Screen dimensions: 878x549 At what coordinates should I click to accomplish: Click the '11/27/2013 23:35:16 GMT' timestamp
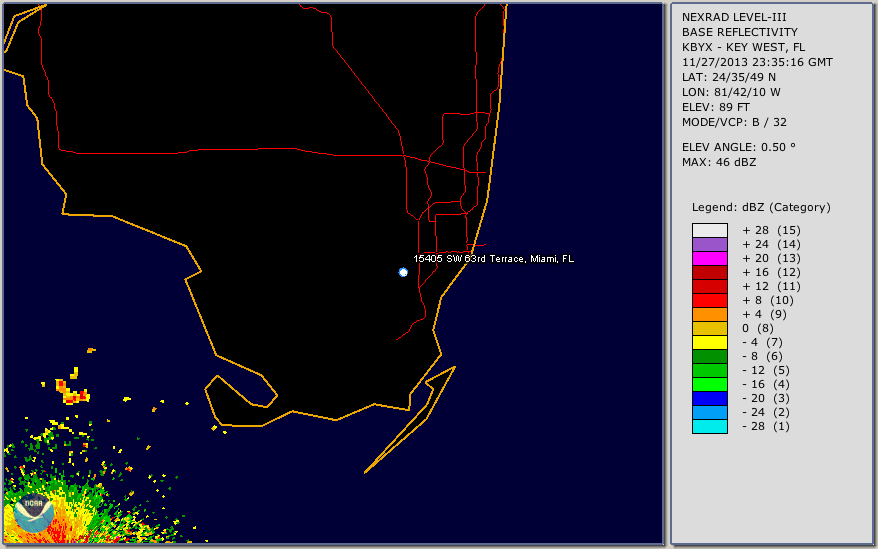[x=757, y=62]
